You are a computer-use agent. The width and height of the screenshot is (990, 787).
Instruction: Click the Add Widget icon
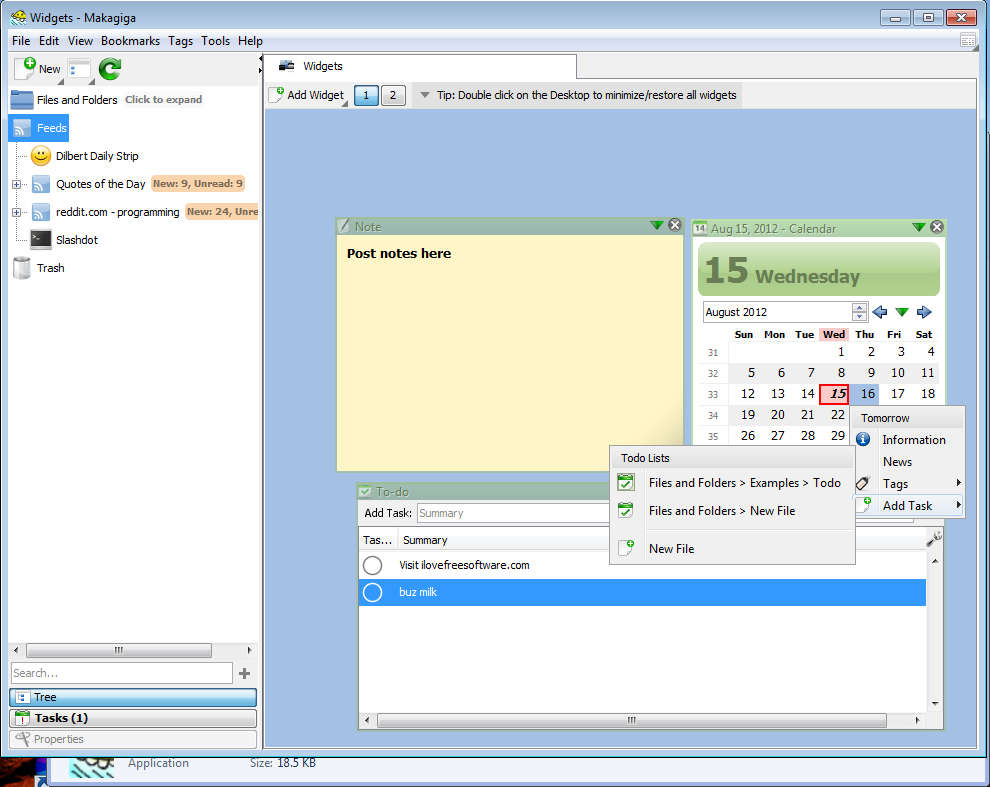(277, 95)
